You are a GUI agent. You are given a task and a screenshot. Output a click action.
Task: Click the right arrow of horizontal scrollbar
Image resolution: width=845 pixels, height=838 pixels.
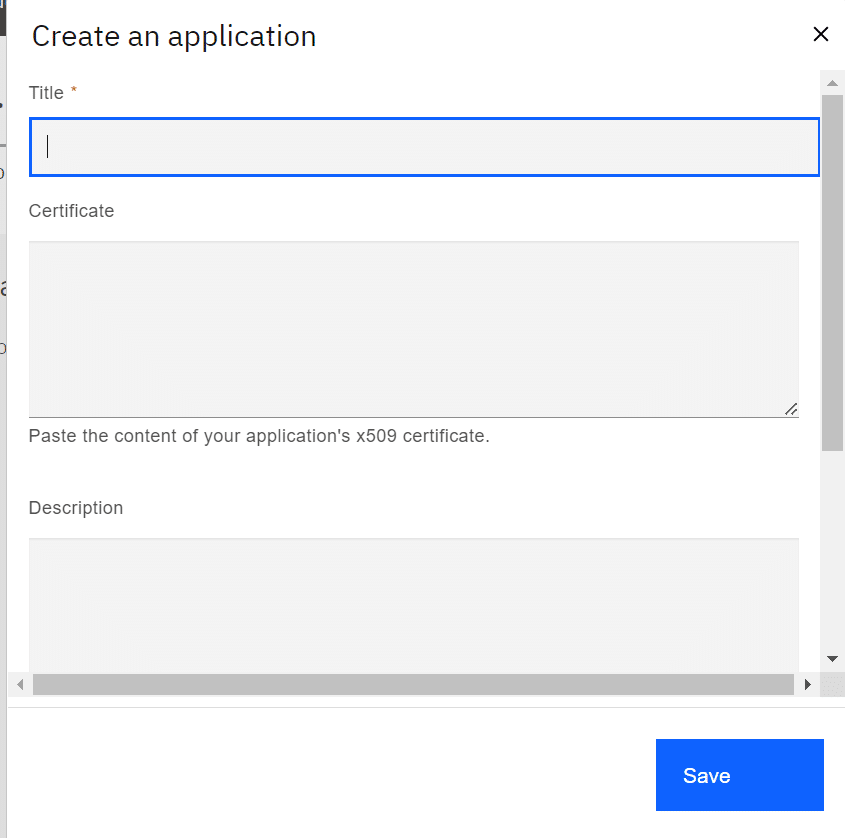point(807,684)
